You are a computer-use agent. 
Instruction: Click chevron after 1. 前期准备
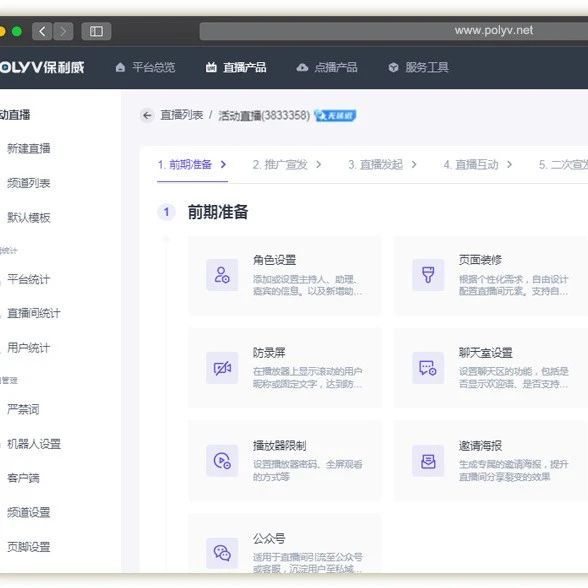pos(223,165)
